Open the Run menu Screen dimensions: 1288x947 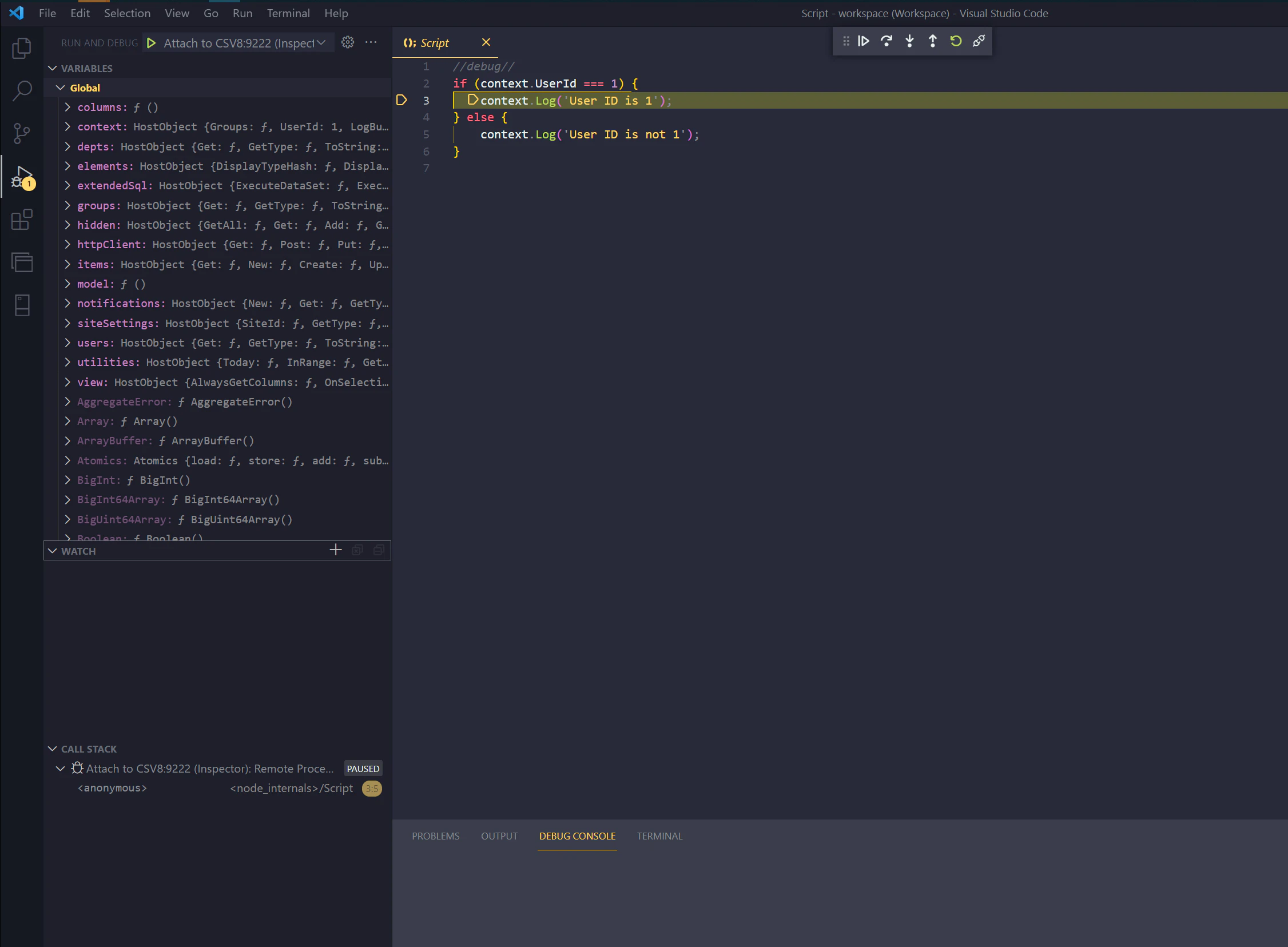point(243,13)
